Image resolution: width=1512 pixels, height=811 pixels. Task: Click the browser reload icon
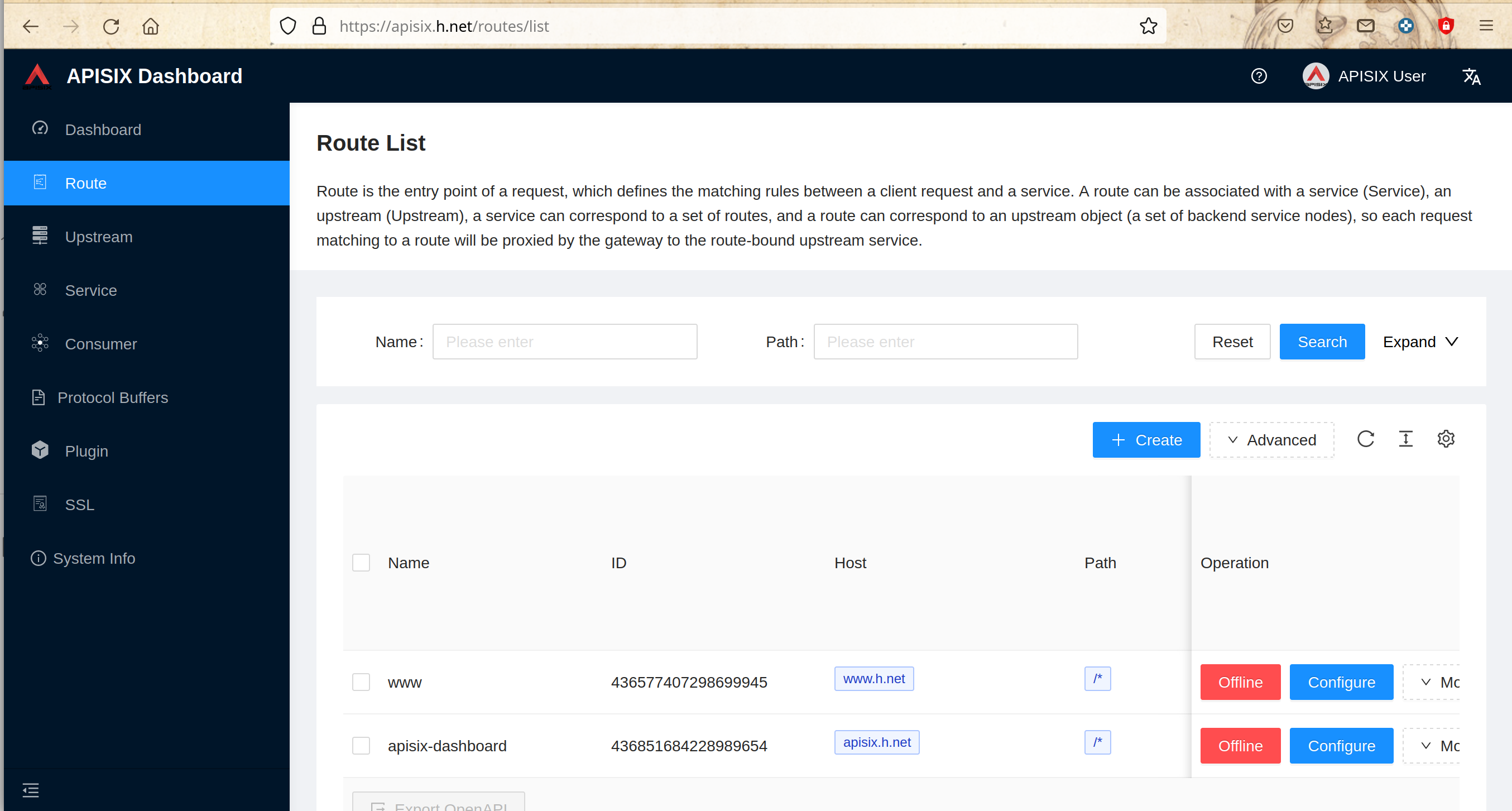tap(111, 26)
